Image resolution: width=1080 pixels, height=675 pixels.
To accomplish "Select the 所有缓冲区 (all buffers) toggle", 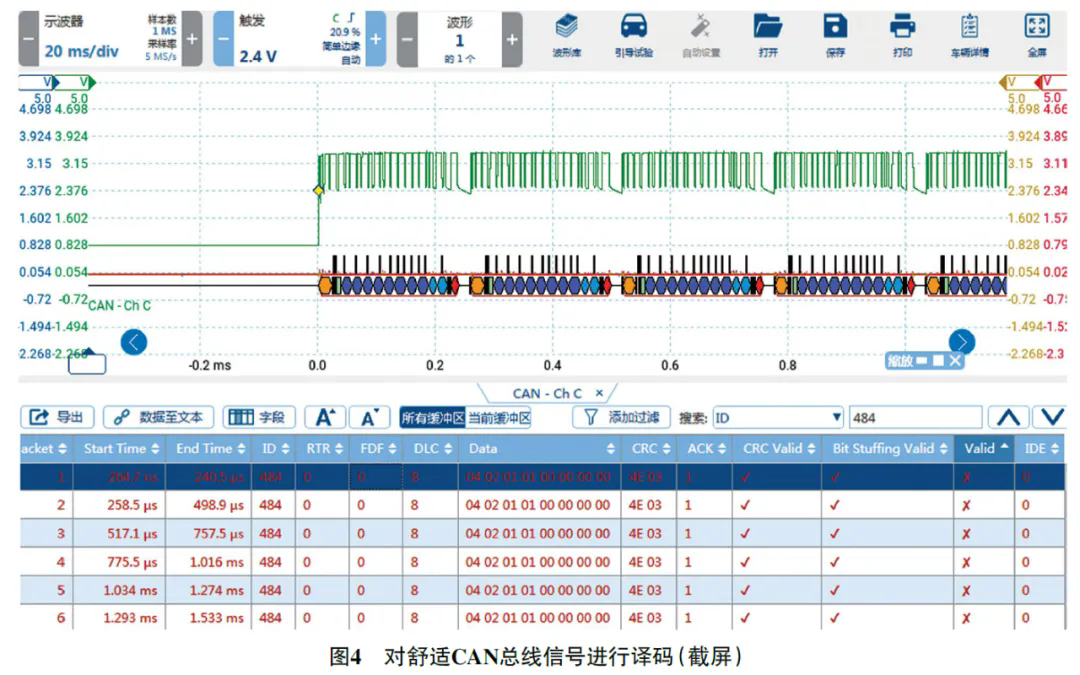I will [432, 418].
